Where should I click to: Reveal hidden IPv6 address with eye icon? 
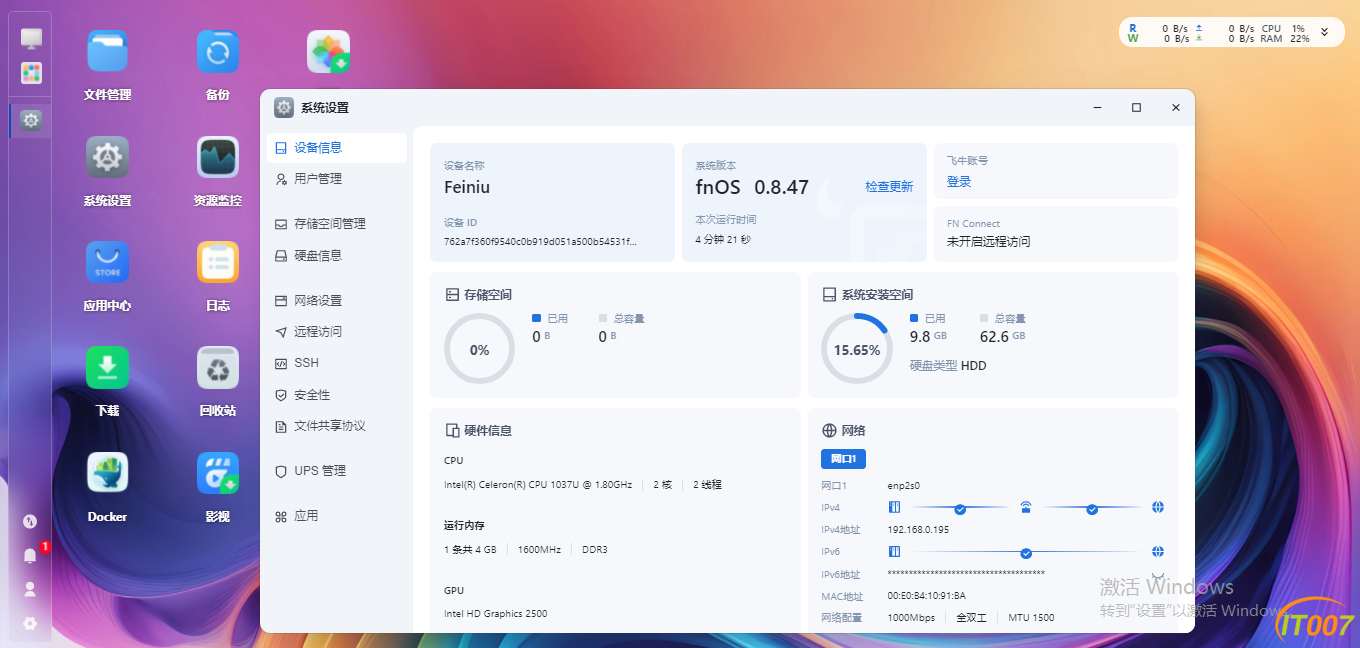point(1158,577)
